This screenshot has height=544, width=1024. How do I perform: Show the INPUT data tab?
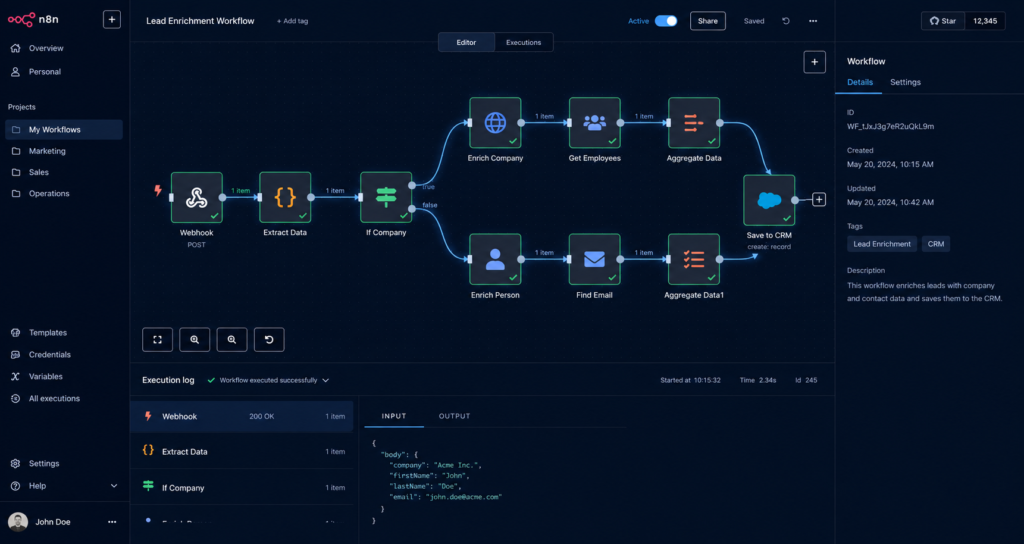pyautogui.click(x=394, y=416)
